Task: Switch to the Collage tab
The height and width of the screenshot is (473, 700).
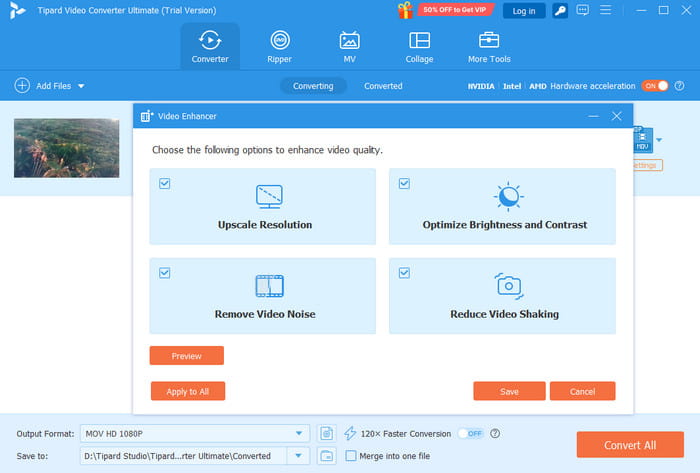Action: 419,46
